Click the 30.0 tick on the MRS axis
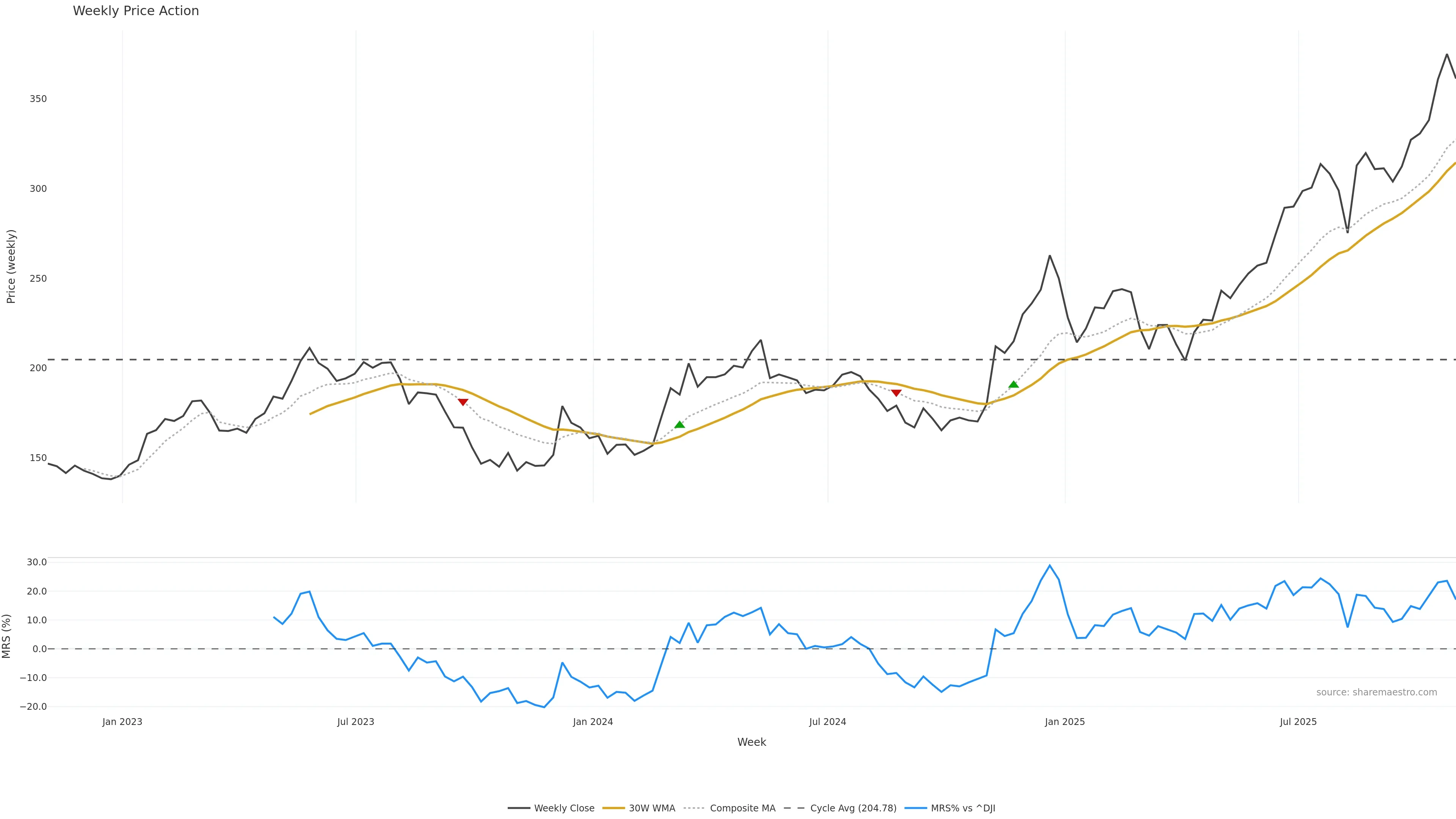1456x819 pixels. coord(37,562)
